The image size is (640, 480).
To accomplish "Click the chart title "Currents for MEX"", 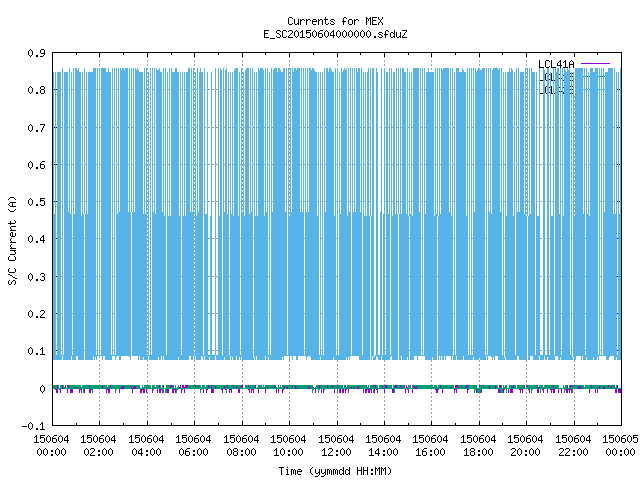I will click(x=335, y=21).
